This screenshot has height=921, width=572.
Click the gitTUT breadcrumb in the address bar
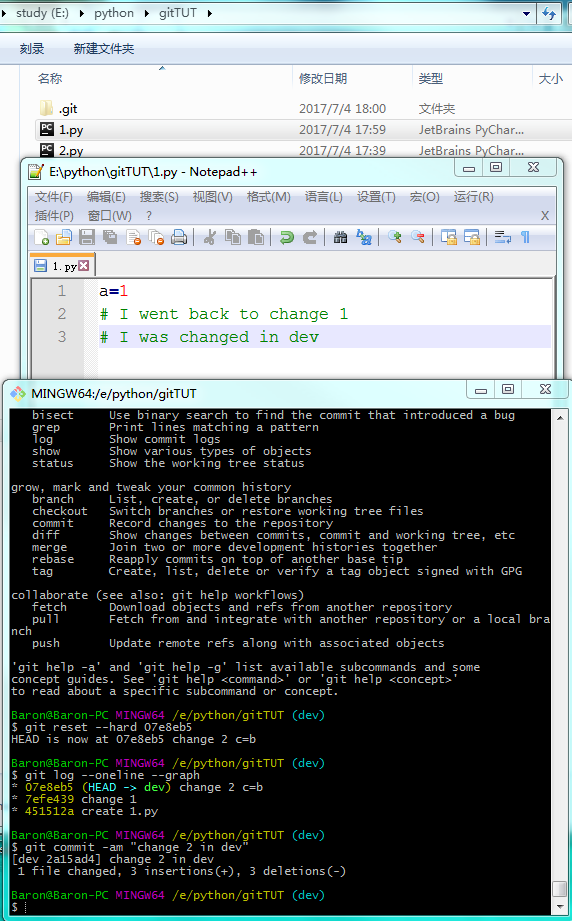(178, 13)
